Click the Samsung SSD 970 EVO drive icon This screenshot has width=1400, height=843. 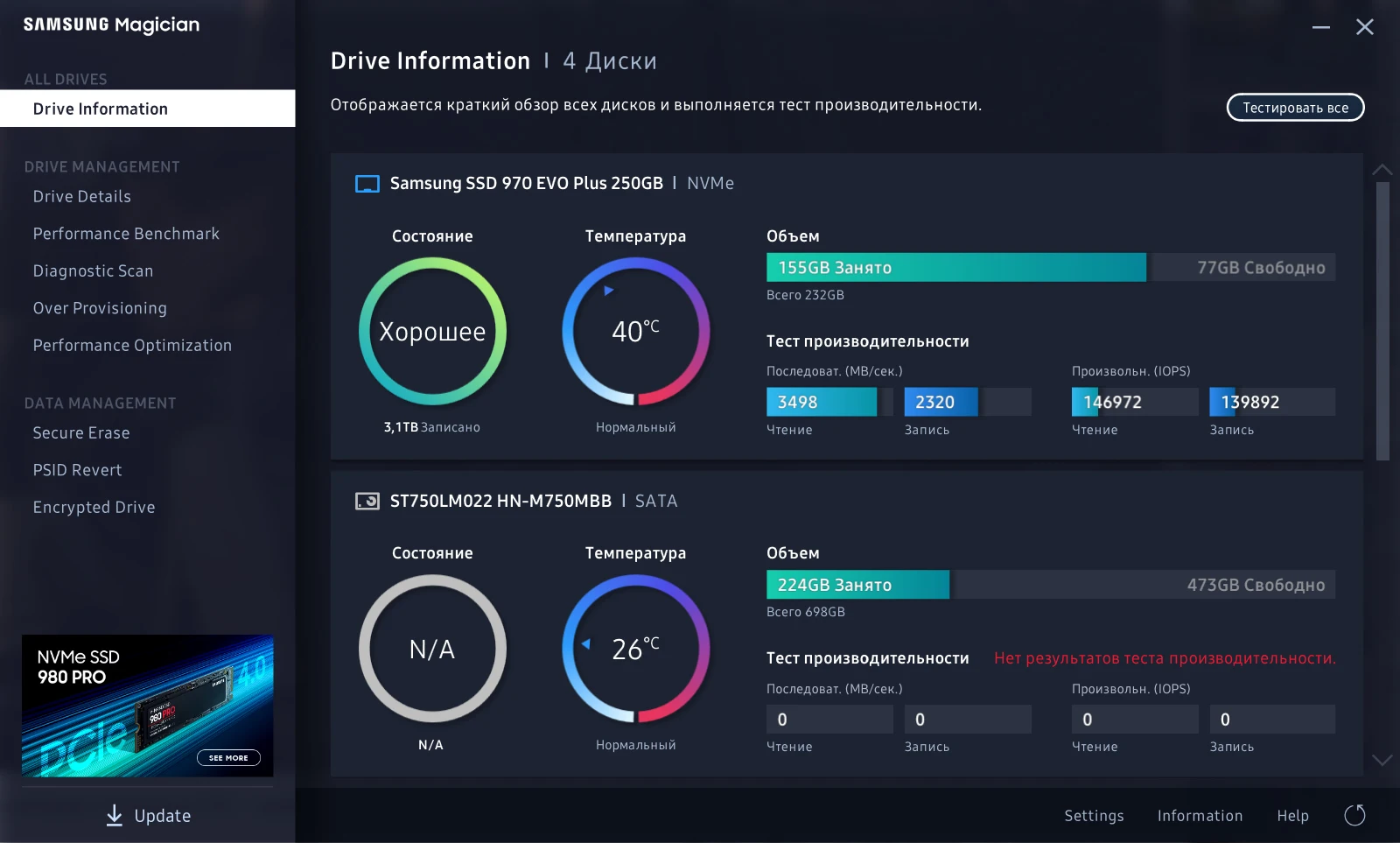[367, 184]
